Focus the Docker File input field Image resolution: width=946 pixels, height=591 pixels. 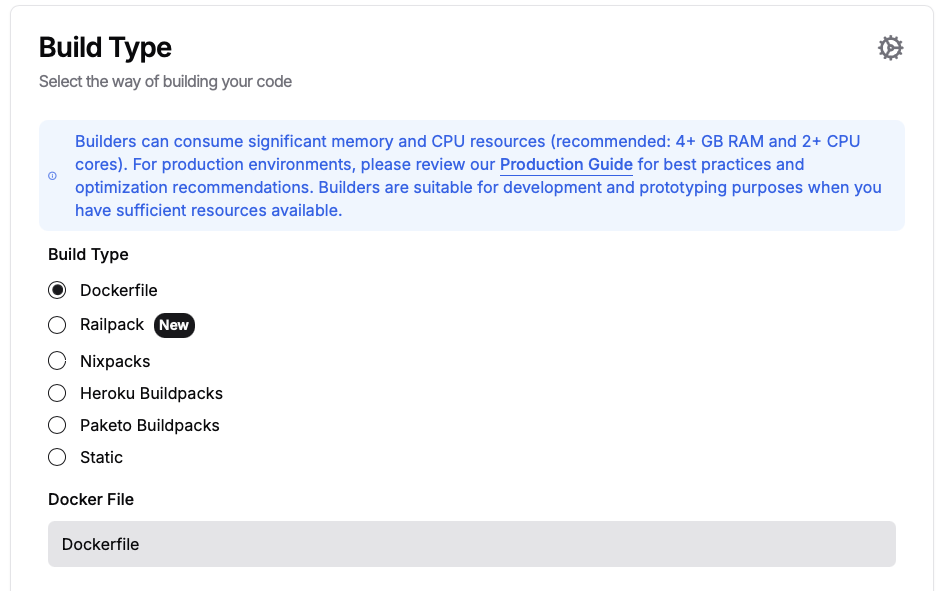point(472,544)
